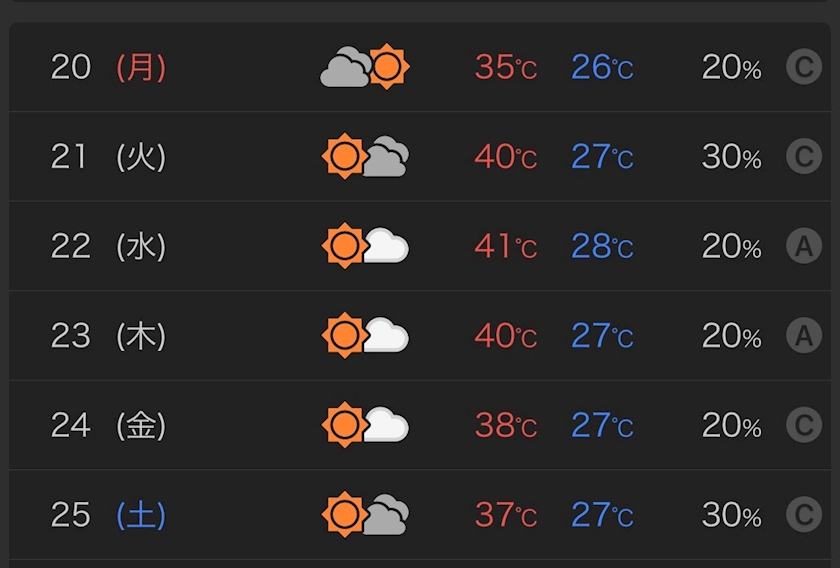840x568 pixels.
Task: Click the weather icon for Thursday 23
Action: pyautogui.click(x=365, y=335)
